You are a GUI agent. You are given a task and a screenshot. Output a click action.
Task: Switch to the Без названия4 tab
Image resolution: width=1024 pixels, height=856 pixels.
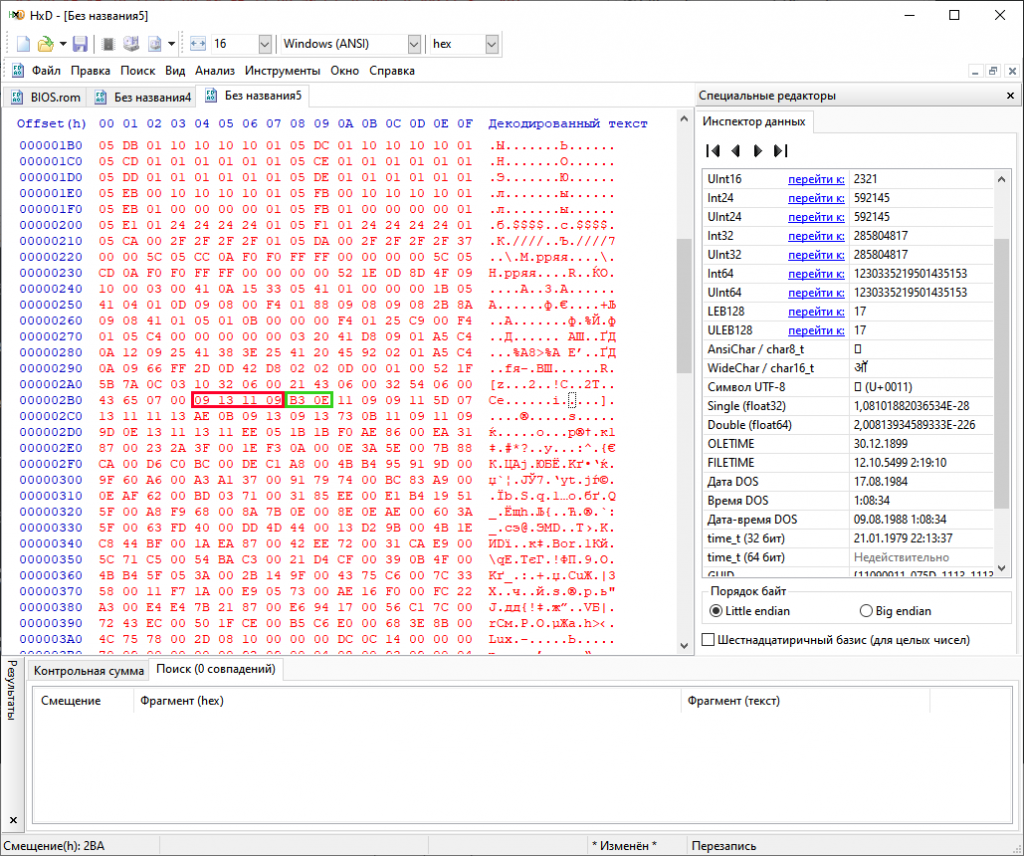144,97
